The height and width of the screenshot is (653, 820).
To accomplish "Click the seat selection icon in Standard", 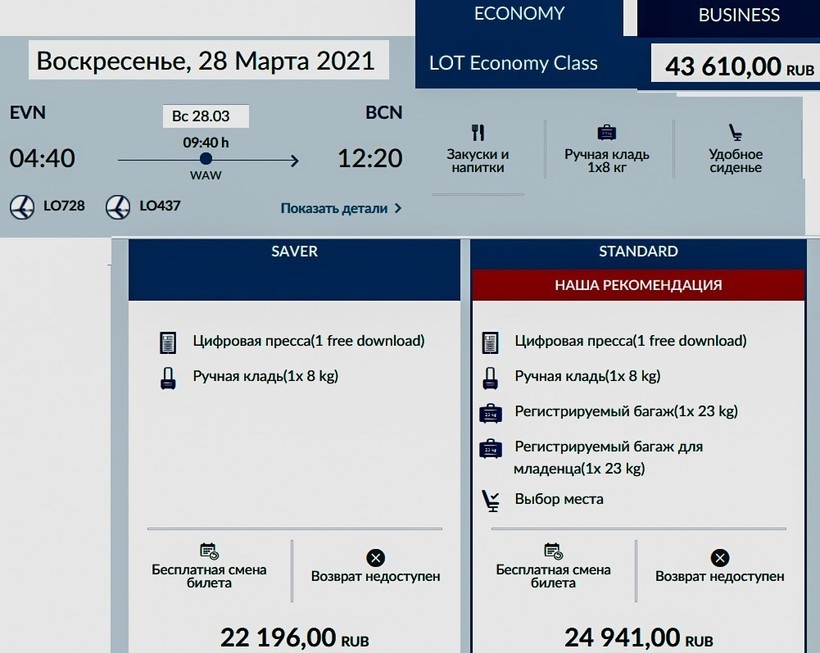I will click(491, 499).
